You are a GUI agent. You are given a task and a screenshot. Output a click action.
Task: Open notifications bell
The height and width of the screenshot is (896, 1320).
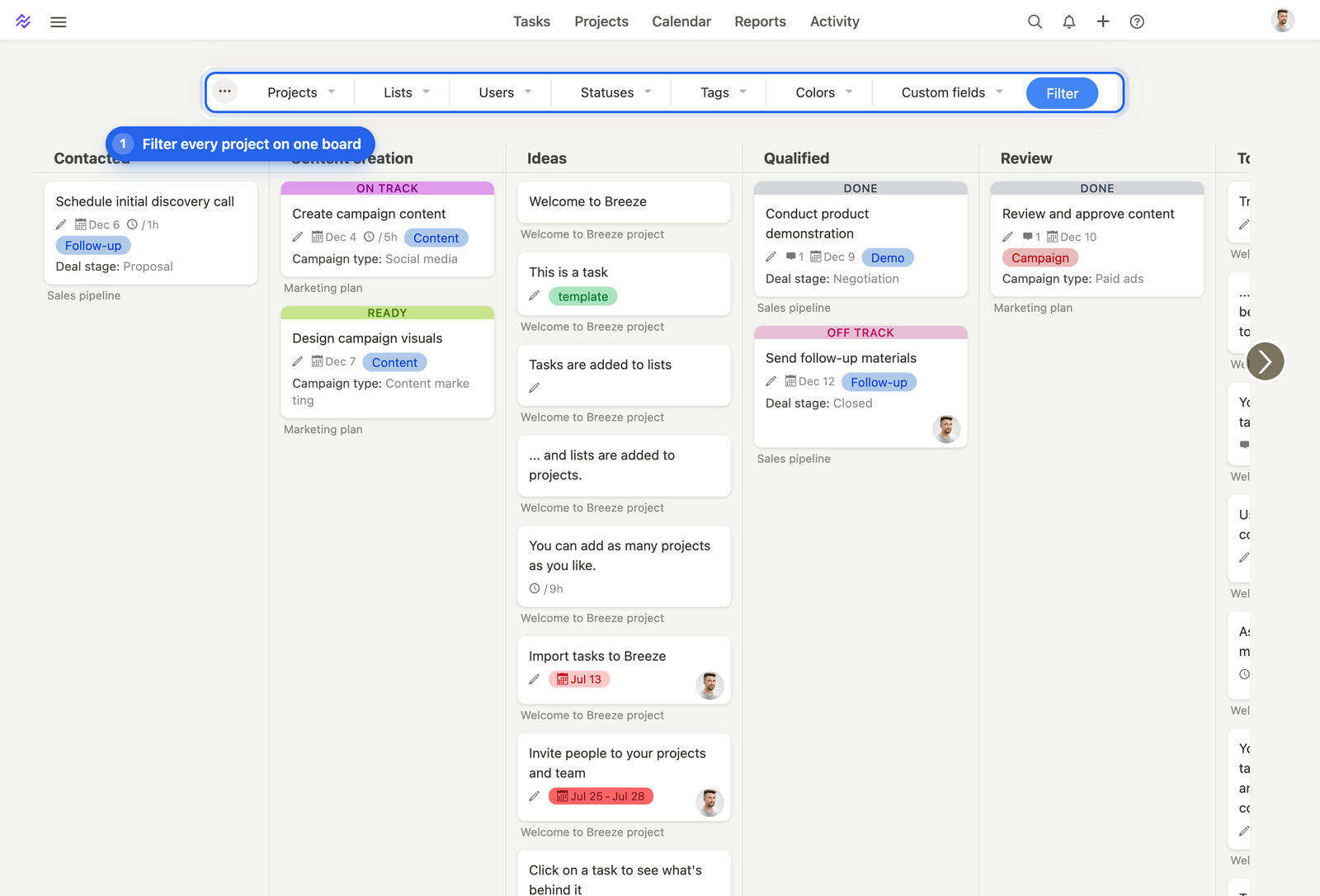1068,21
